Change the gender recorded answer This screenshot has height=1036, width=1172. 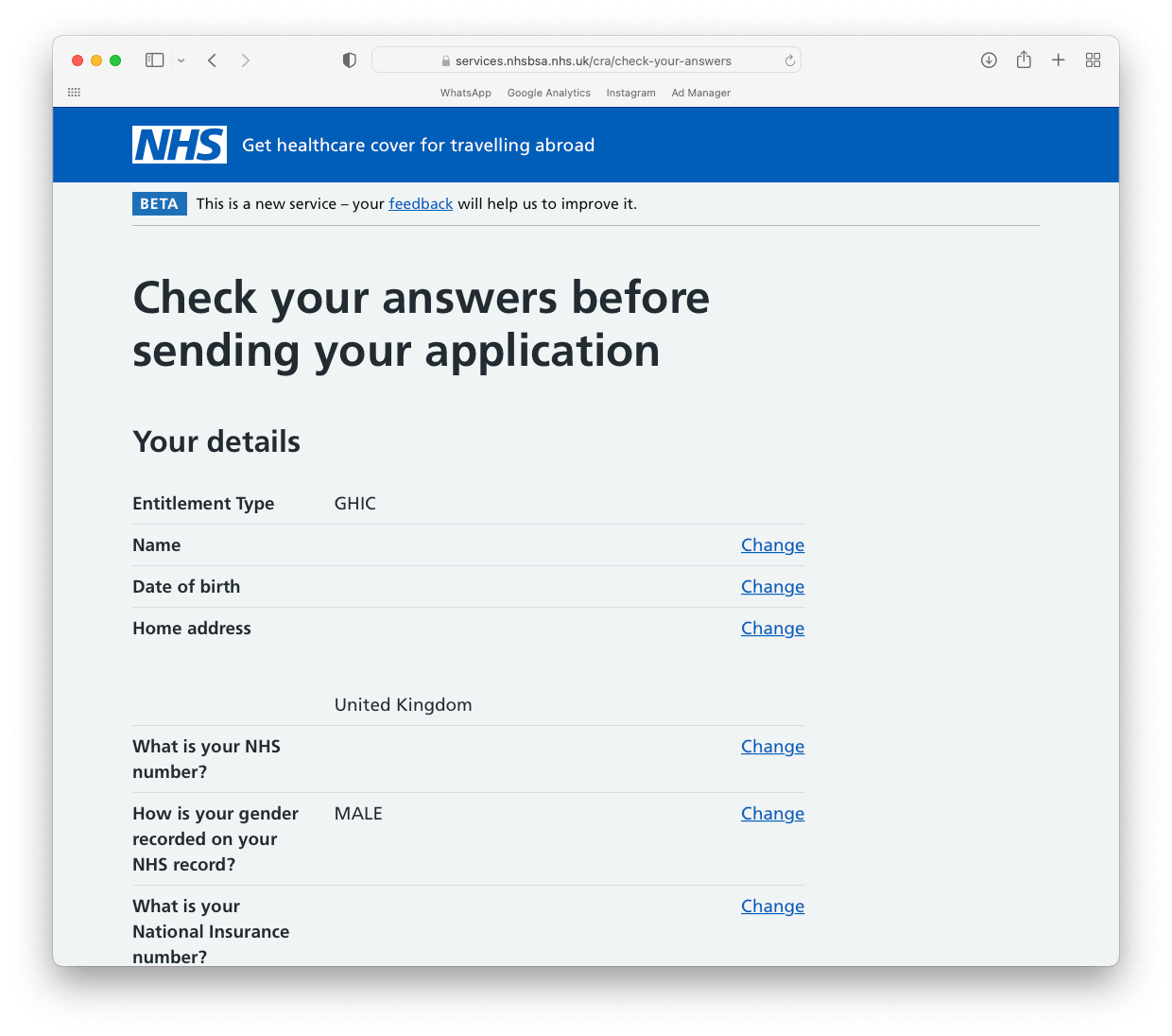[772, 814]
